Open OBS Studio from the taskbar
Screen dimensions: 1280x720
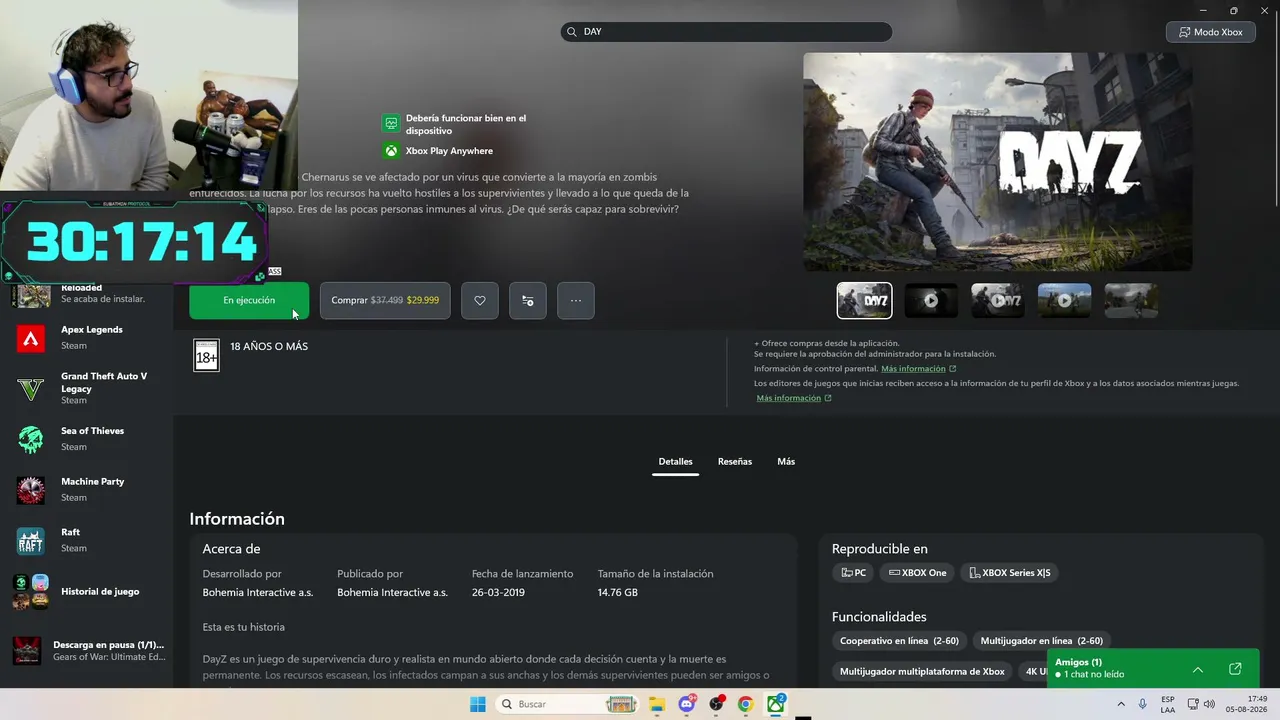click(x=716, y=704)
